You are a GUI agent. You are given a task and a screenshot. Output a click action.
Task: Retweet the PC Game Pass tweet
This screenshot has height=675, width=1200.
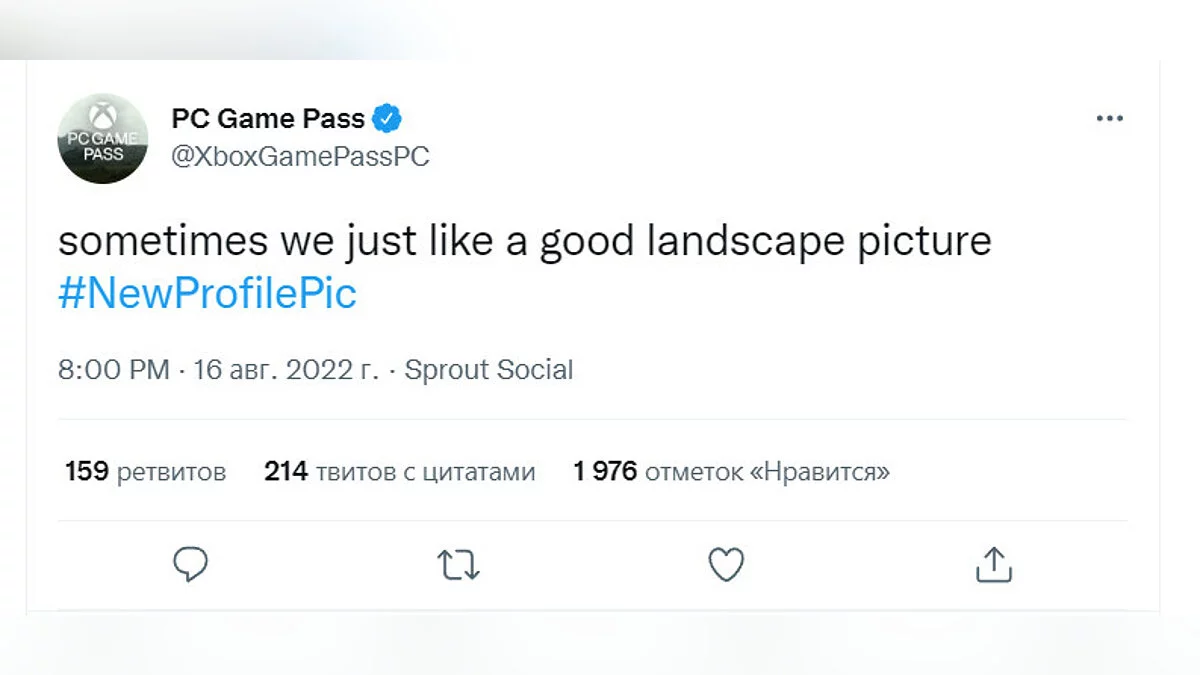[459, 565]
